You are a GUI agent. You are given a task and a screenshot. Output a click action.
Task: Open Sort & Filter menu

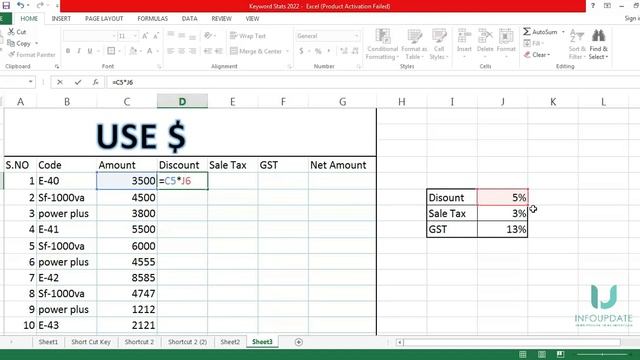(577, 44)
